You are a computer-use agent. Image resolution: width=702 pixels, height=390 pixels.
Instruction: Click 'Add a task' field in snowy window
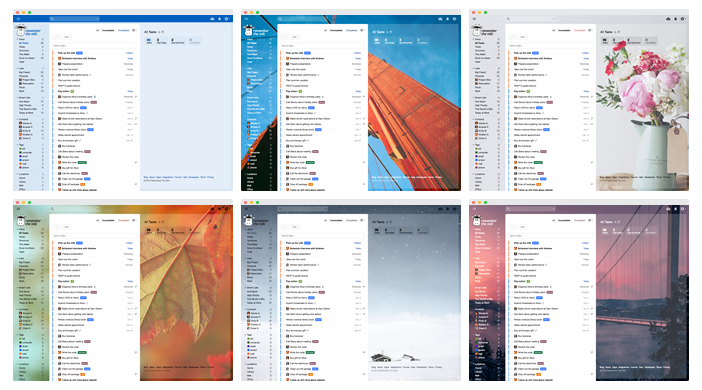323,236
